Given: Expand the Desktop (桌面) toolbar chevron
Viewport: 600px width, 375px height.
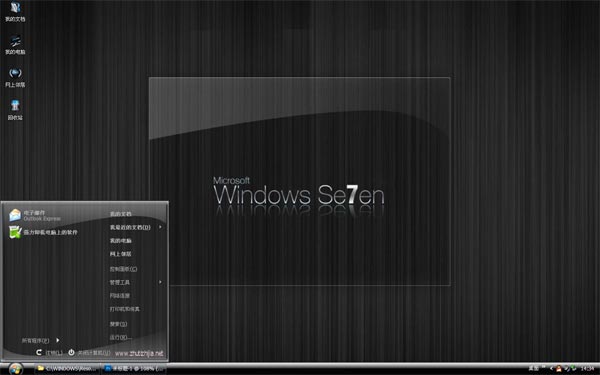Looking at the screenshot, I should 543,366.
